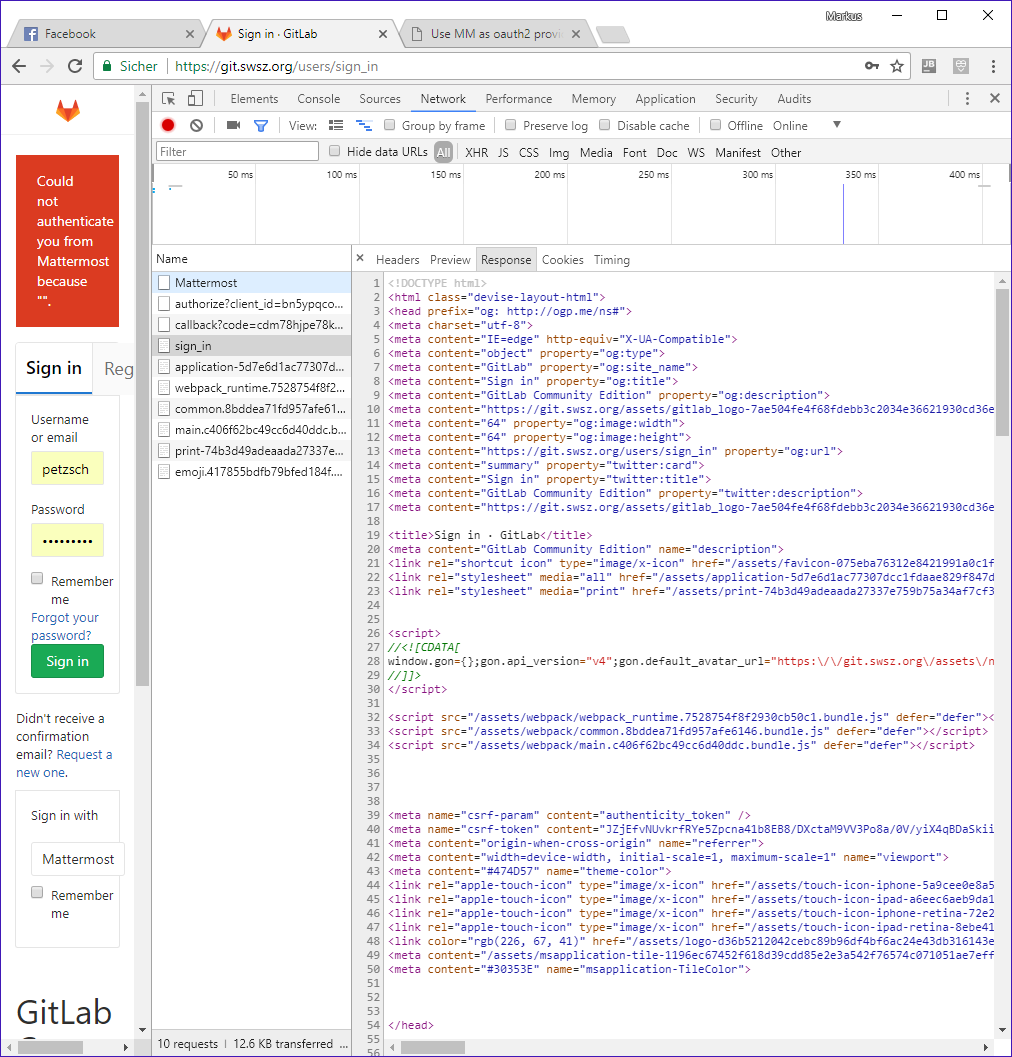
Task: Bookmark this page with the star icon
Action: pyautogui.click(x=897, y=66)
